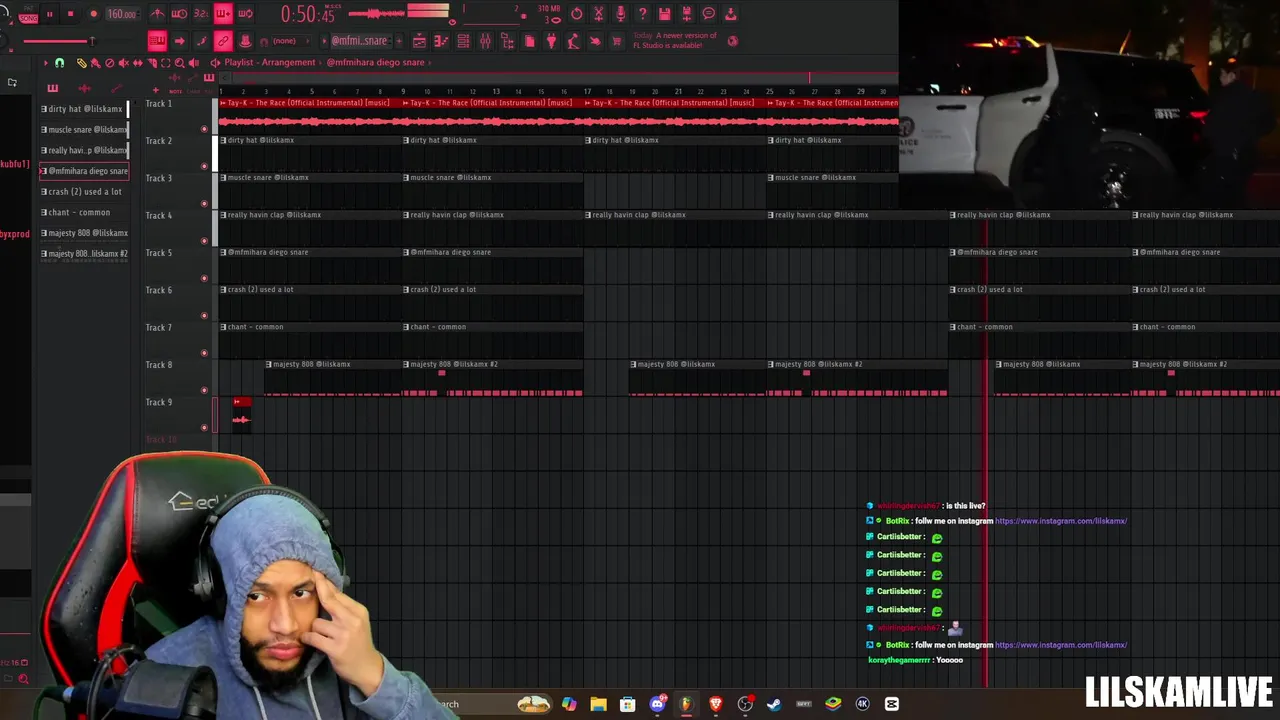The width and height of the screenshot is (1280, 720).
Task: Select crash (2) used a lot in list
Action: coord(84,192)
